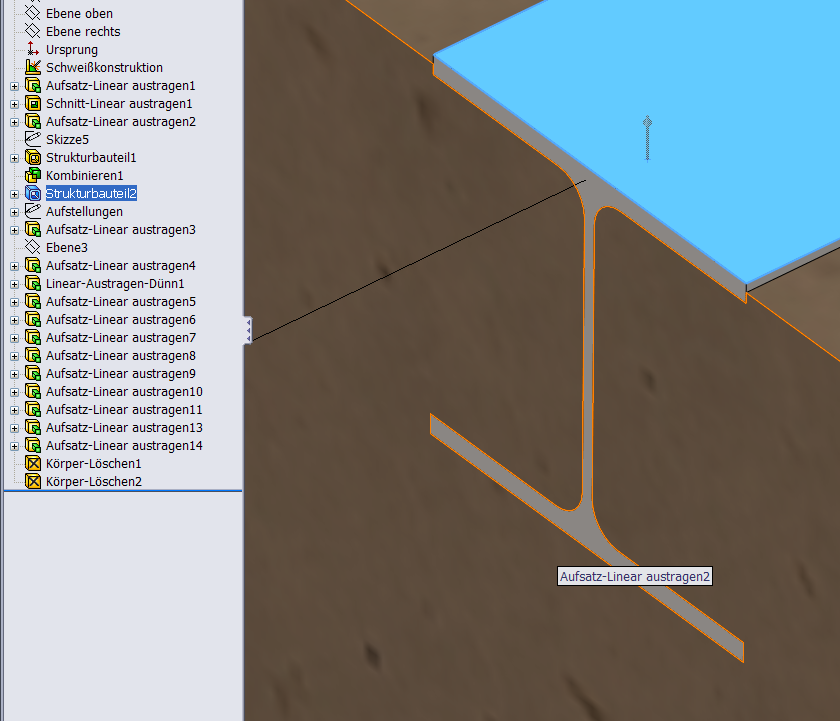Click the Ebene rechts plane icon

pos(33,31)
